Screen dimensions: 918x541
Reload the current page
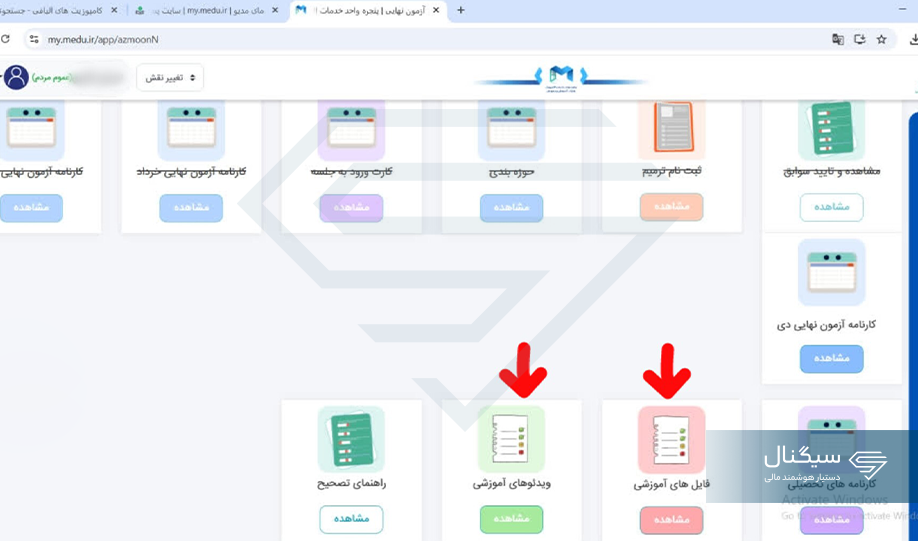click(6, 39)
